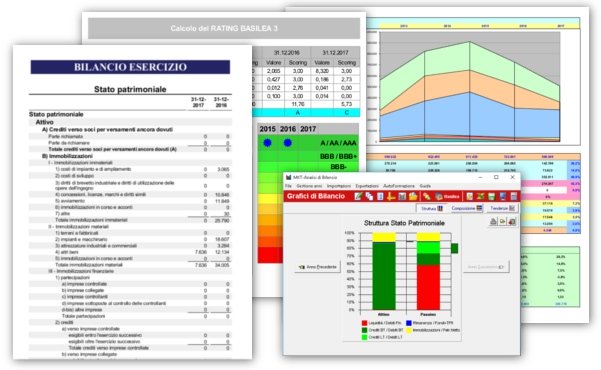The width and height of the screenshot is (601, 370).
Task: Click the MKT Analisi di Bilancio app icon
Action: point(289,178)
